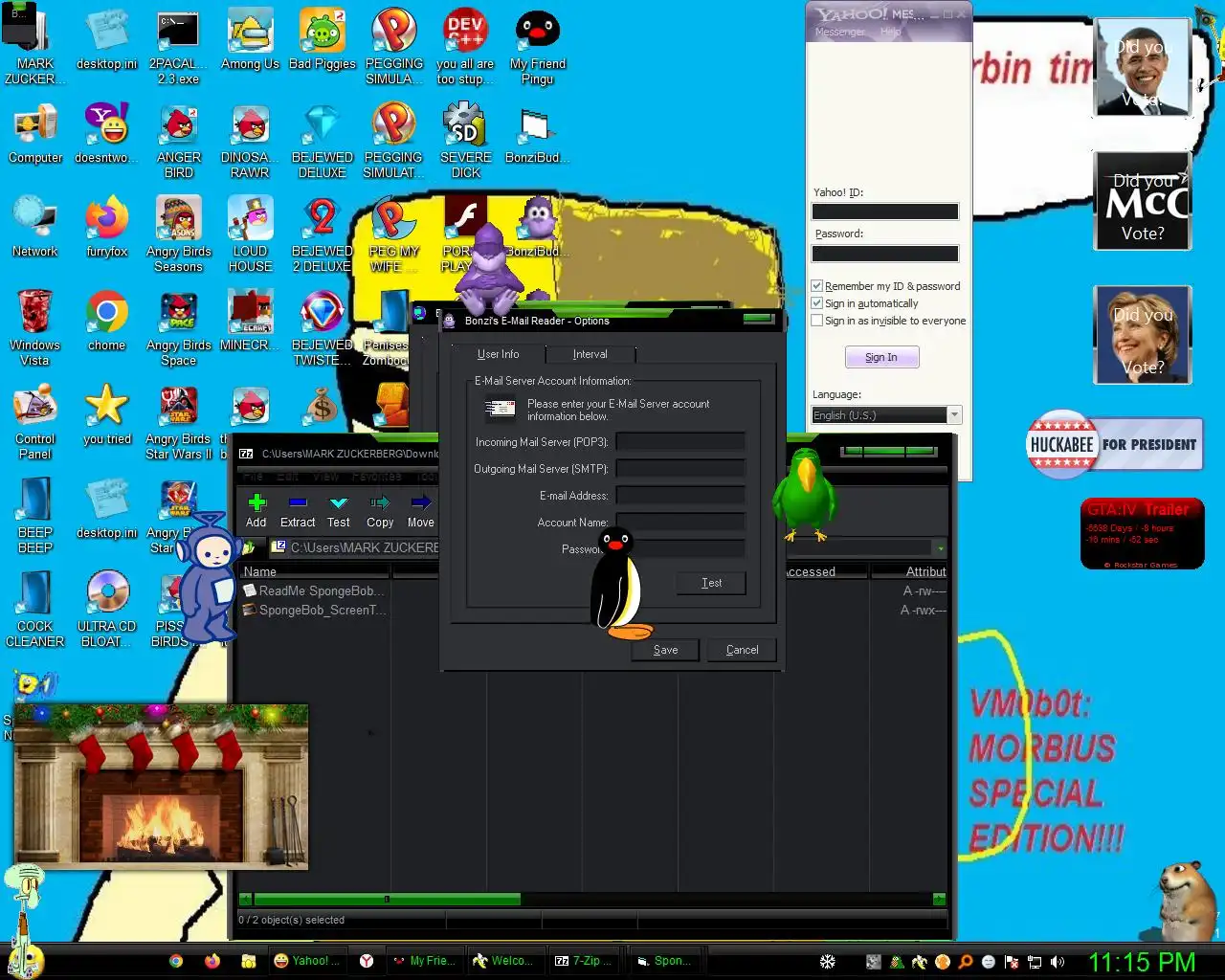Click the Name column header in 7-Zip
This screenshot has width=1225, height=980.
pyautogui.click(x=314, y=571)
